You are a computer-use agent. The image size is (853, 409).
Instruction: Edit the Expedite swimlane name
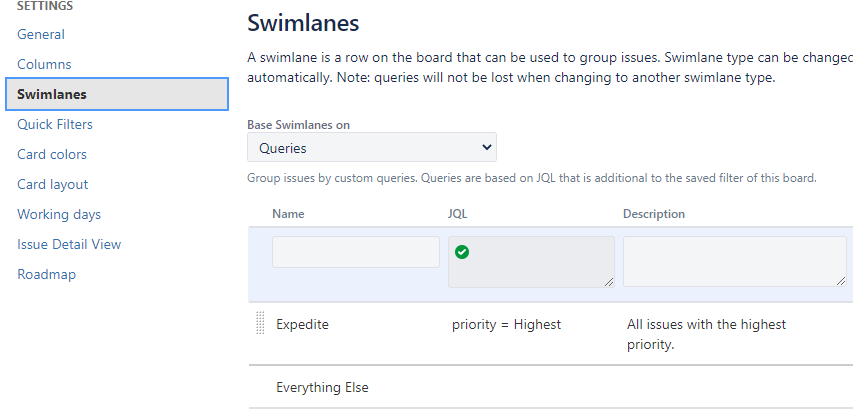click(302, 325)
